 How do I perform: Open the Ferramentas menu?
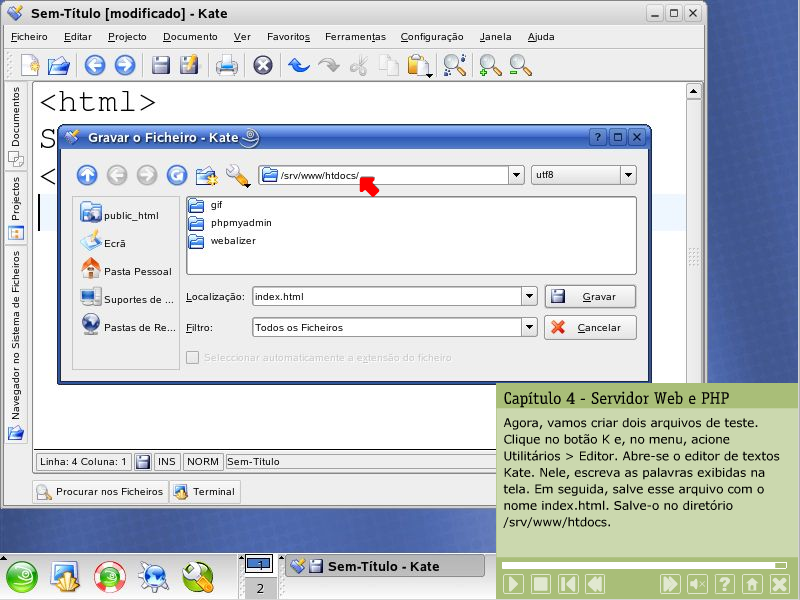click(355, 36)
